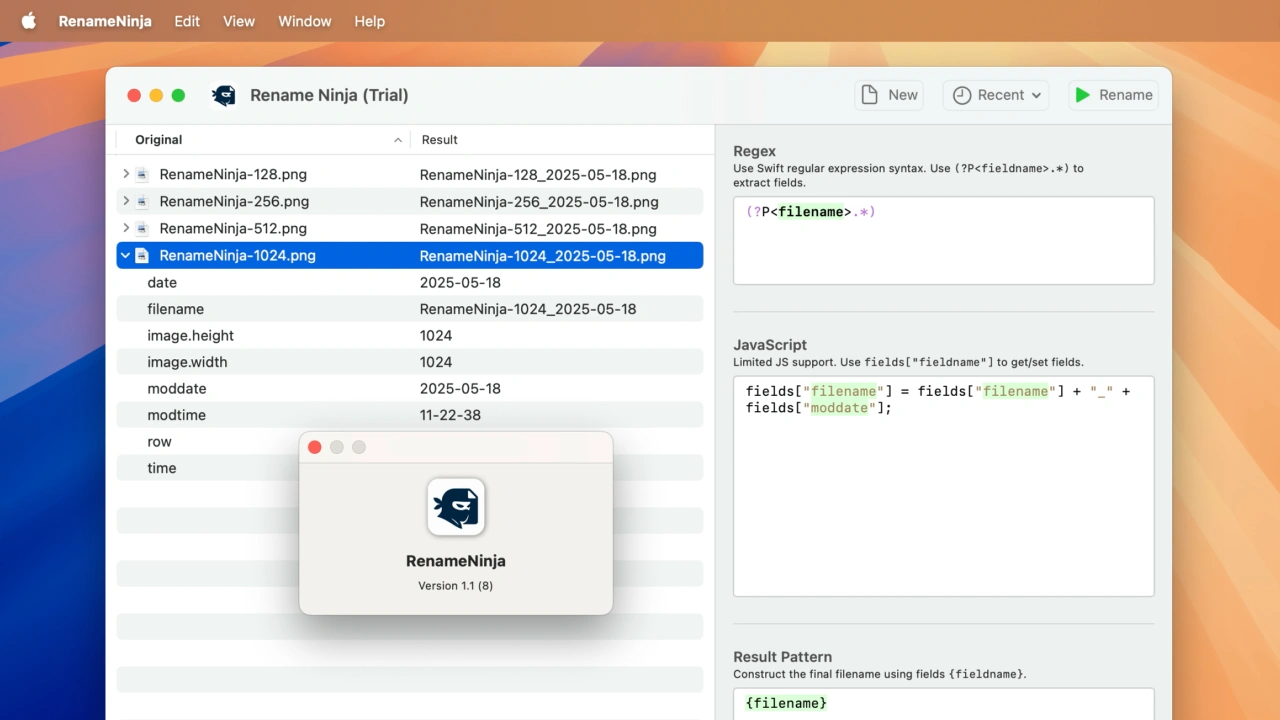Expand the RenameNinja-128.png row
1280x720 pixels.
(x=126, y=174)
